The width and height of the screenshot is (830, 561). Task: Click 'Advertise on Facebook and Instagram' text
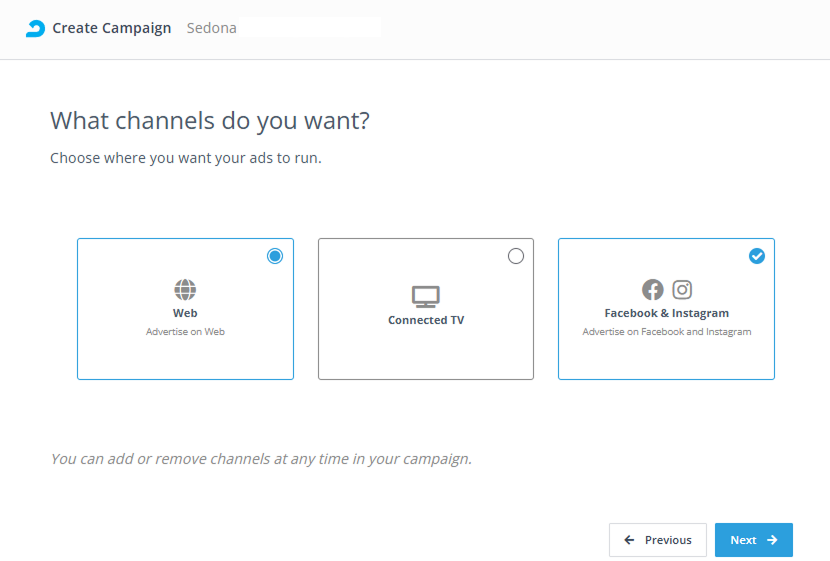[x=666, y=331]
